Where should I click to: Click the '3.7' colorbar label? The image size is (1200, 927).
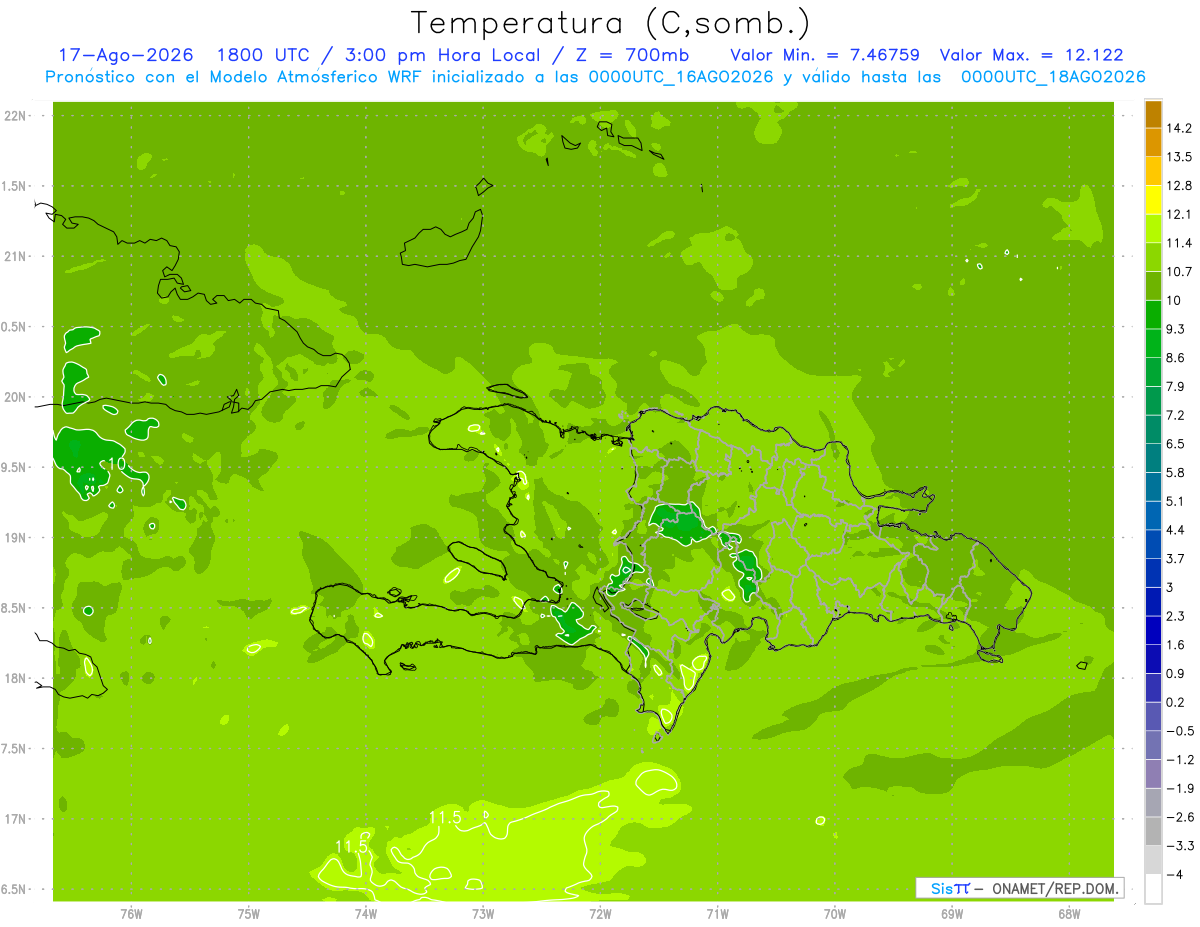click(1176, 559)
